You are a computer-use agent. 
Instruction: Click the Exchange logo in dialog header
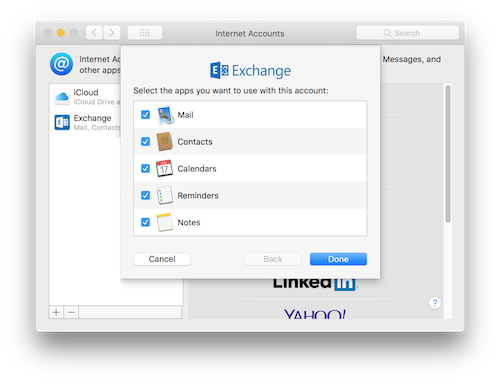(250, 70)
